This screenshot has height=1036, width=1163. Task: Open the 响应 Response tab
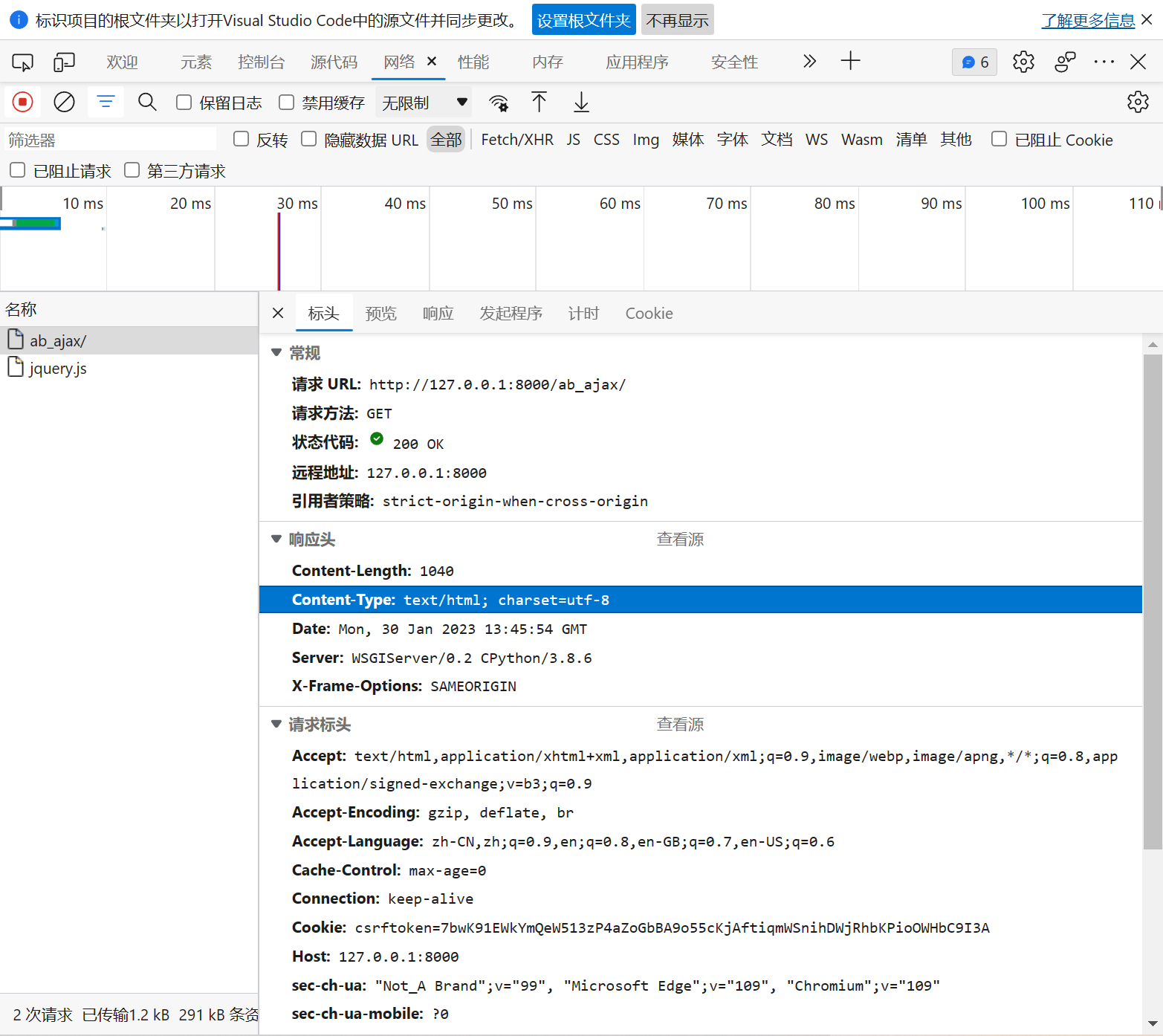[x=438, y=314]
